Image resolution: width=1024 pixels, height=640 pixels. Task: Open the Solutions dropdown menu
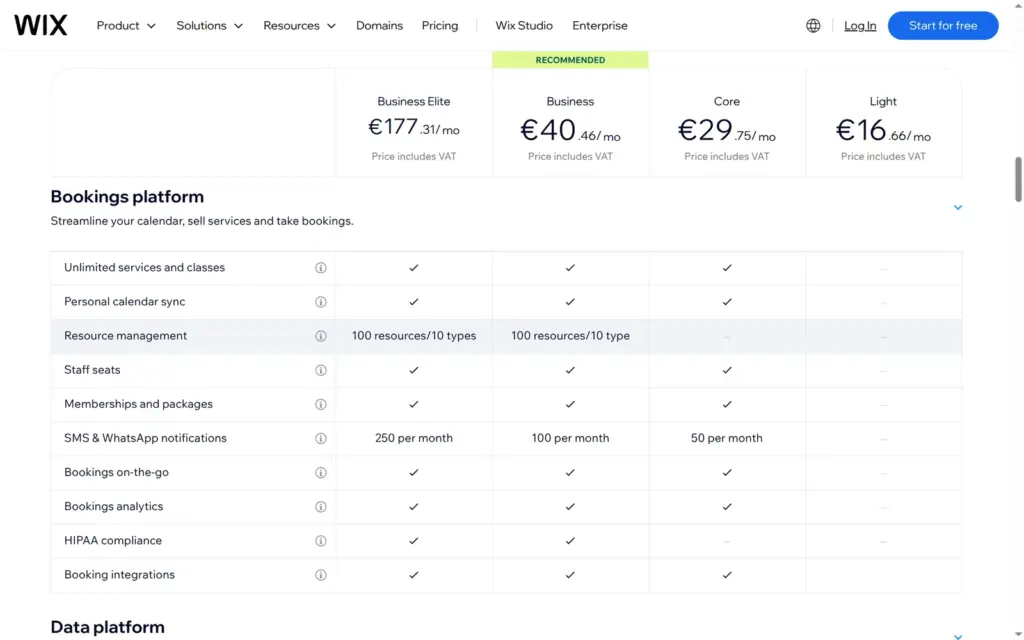pyautogui.click(x=209, y=25)
